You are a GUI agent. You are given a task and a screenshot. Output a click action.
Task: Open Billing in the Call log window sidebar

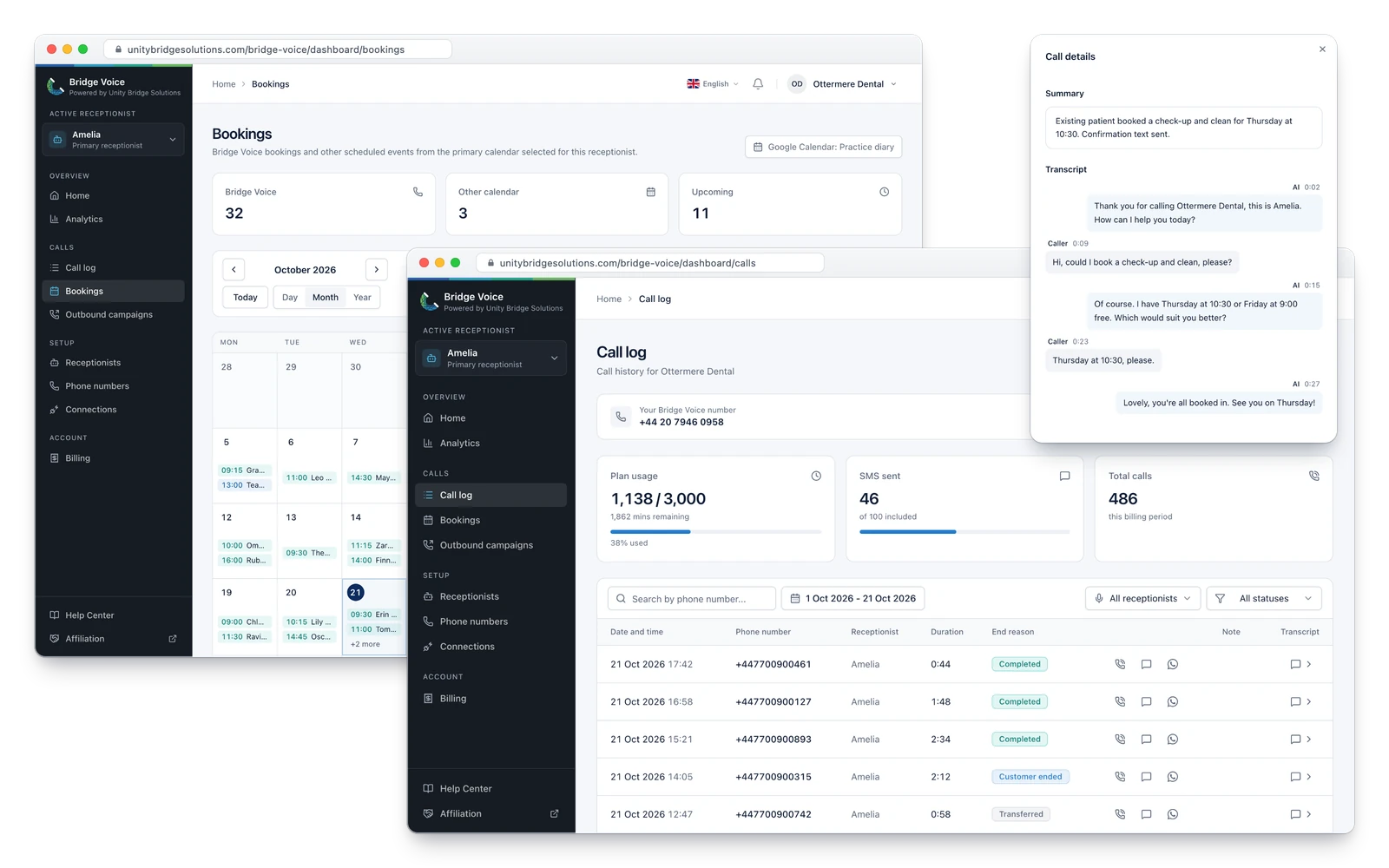(491, 698)
